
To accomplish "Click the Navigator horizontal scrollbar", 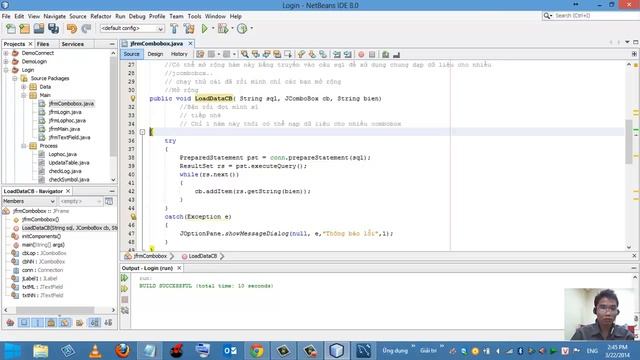I will 55,310.
